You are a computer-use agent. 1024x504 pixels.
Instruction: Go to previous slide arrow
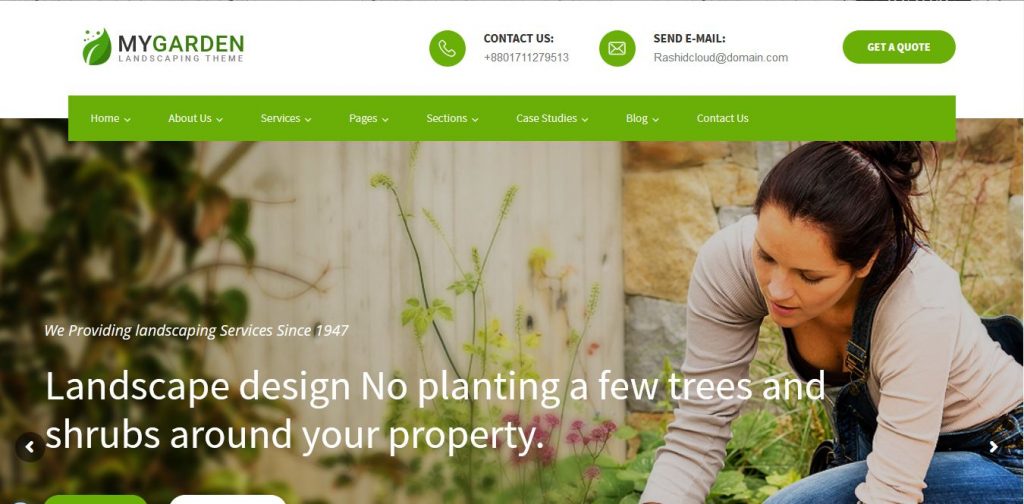[x=29, y=447]
